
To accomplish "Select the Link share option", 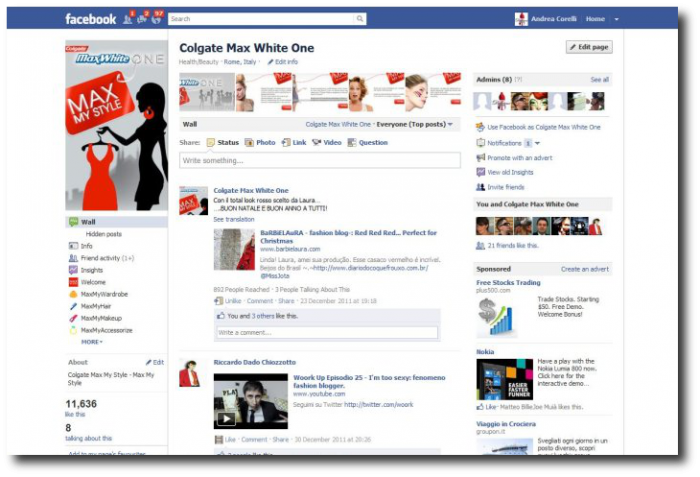I will click(x=294, y=142).
